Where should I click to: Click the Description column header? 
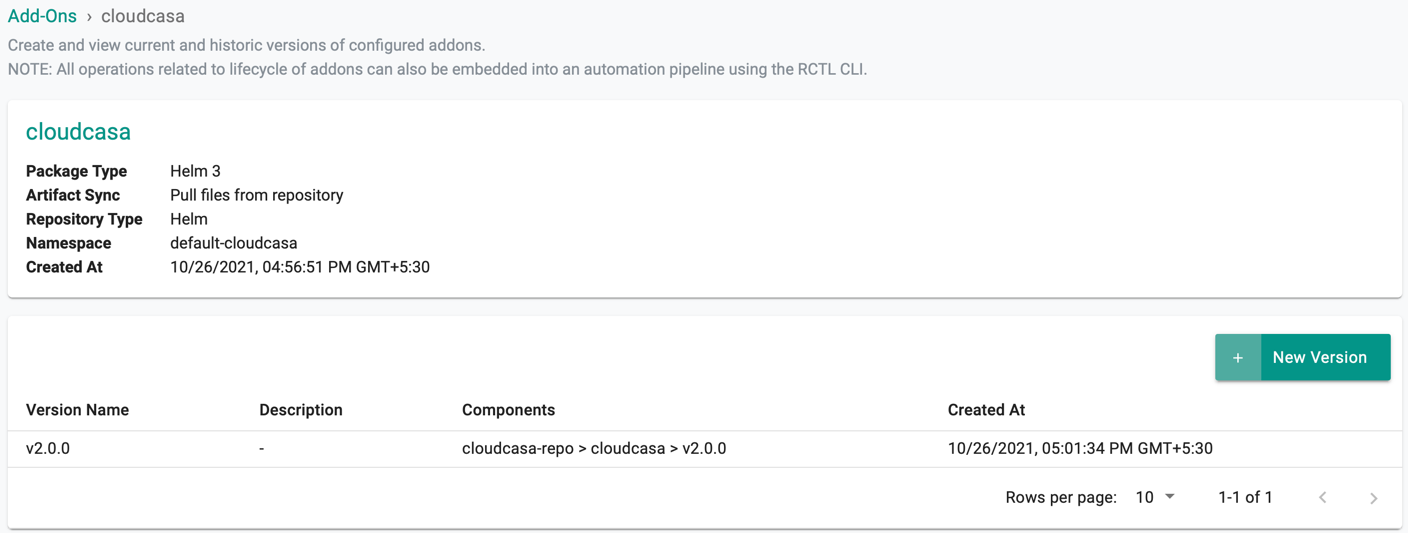pyautogui.click(x=301, y=410)
